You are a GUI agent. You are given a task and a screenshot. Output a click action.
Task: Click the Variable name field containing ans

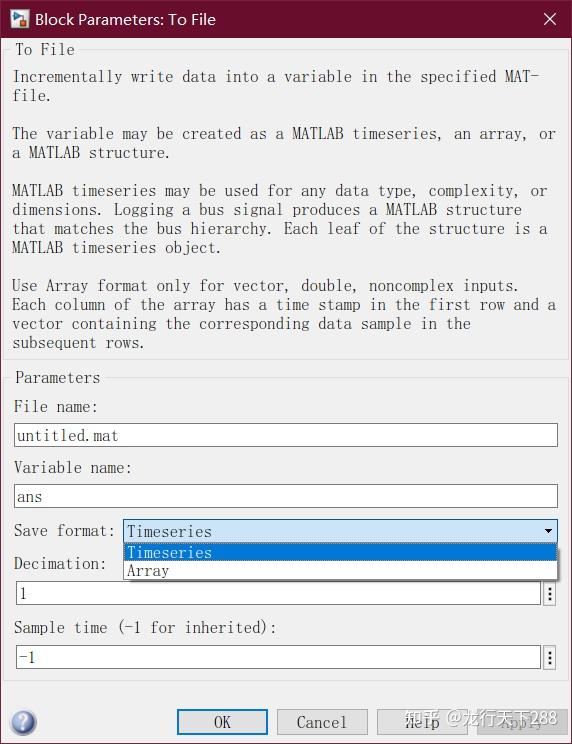click(x=286, y=496)
